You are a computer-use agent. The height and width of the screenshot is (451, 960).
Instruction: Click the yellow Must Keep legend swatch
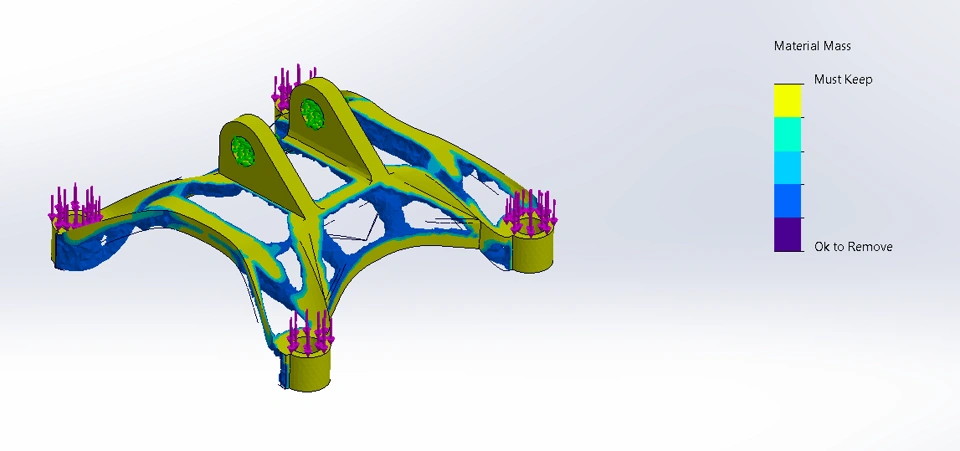pos(788,100)
